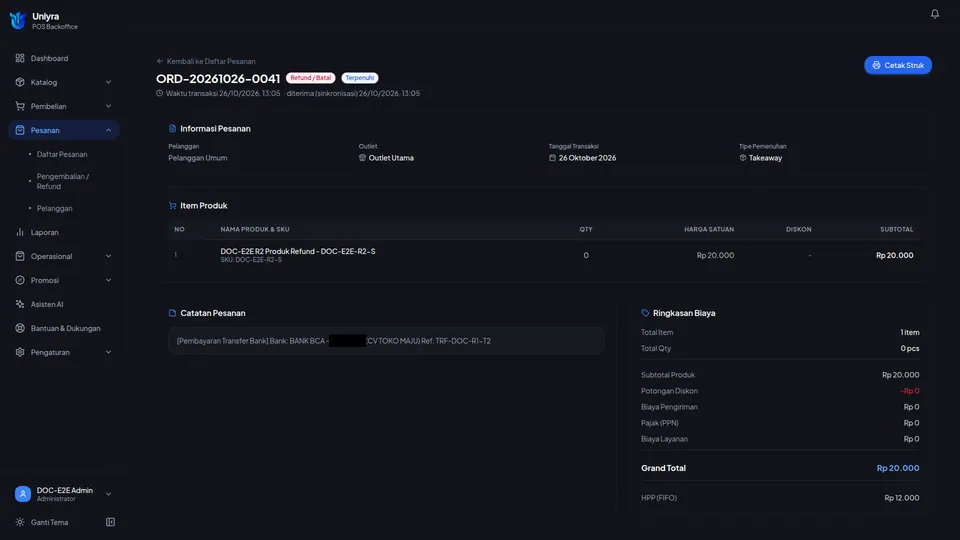Expand the Pembelian menu chevron
Viewport: 960px width, 540px height.
pos(108,106)
